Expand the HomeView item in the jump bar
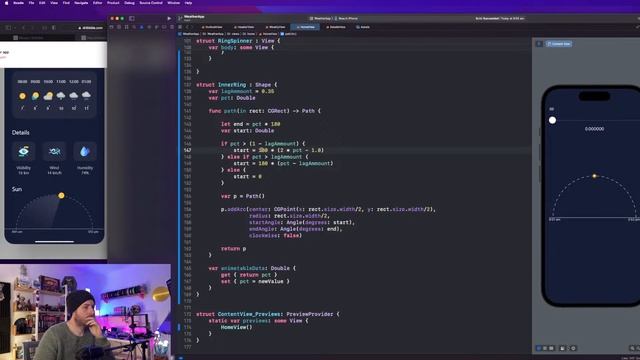The image size is (640, 360). (x=269, y=34)
